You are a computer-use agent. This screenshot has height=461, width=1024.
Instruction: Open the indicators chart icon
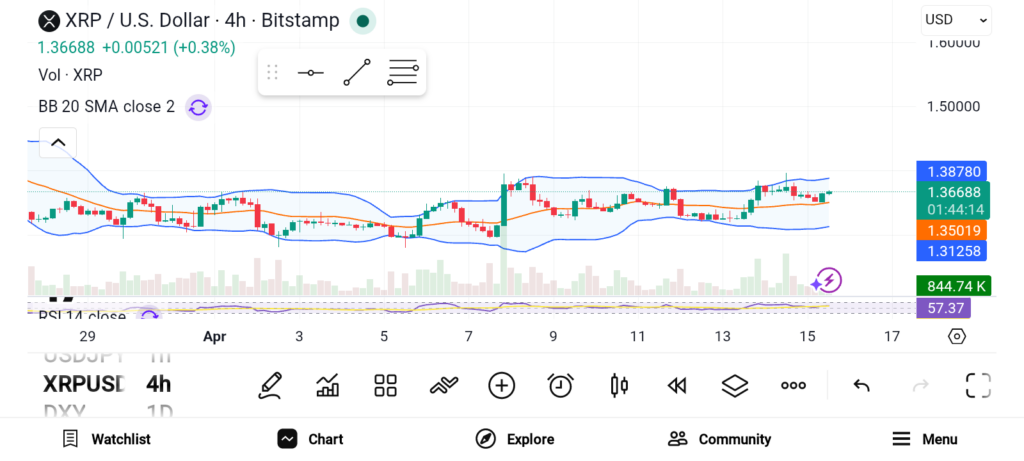pyautogui.click(x=327, y=385)
